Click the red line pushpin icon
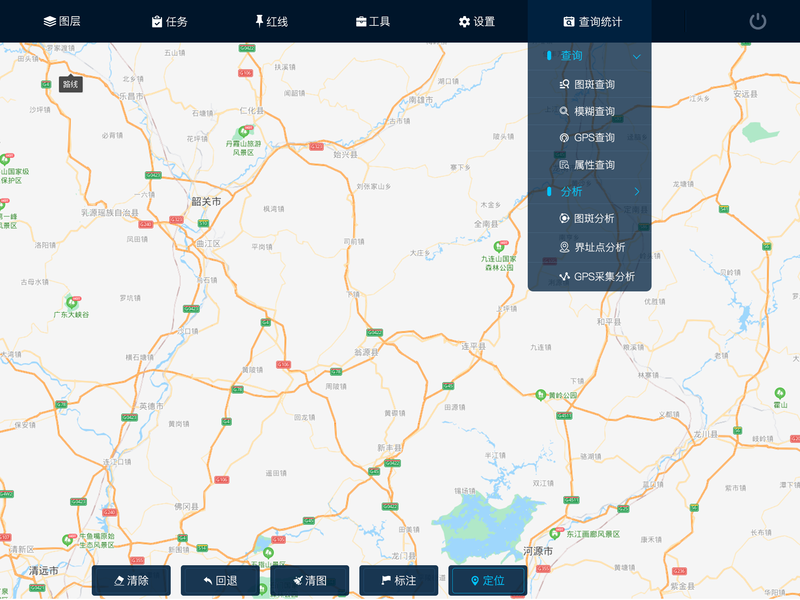Screen dimensions: 800x600 tap(259, 21)
